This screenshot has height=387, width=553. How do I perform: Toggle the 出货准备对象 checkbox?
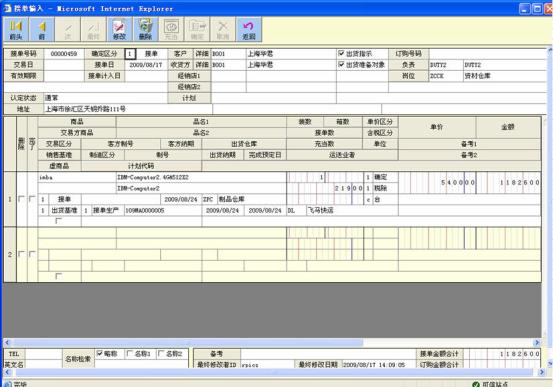coord(341,65)
